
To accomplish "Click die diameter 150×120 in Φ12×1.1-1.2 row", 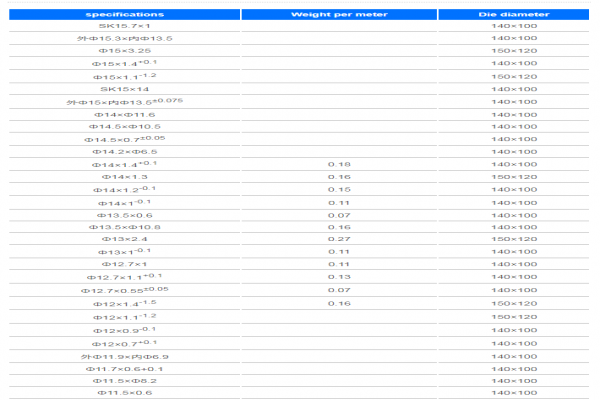I will coord(514,317).
